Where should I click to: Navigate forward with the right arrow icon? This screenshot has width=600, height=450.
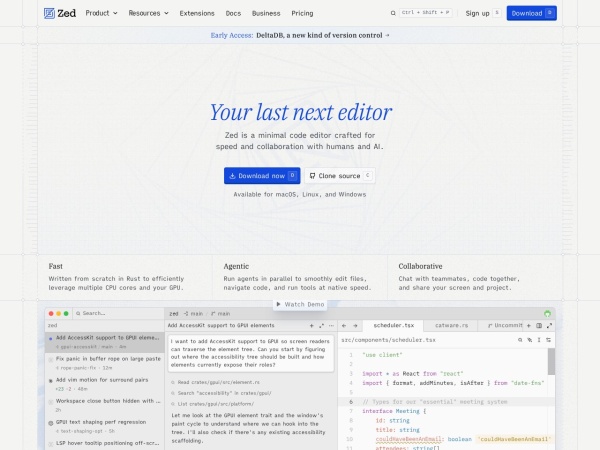pos(355,326)
